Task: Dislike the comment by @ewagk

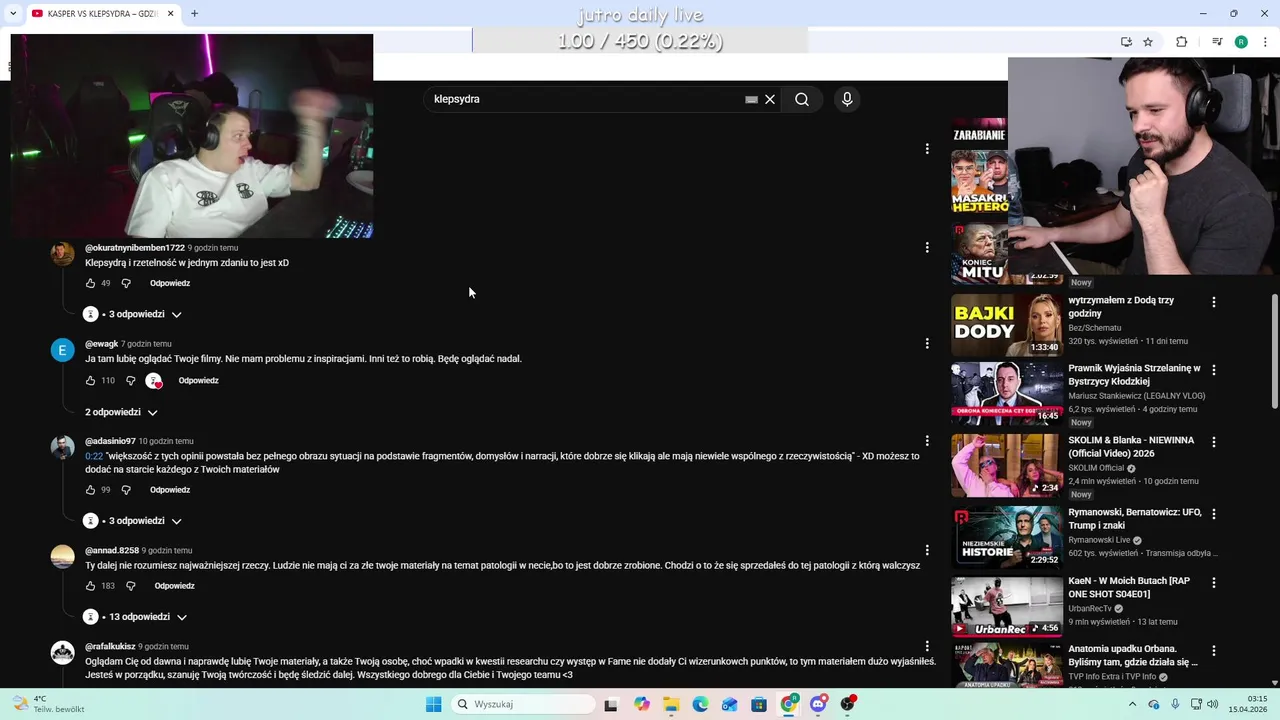Action: click(130, 380)
